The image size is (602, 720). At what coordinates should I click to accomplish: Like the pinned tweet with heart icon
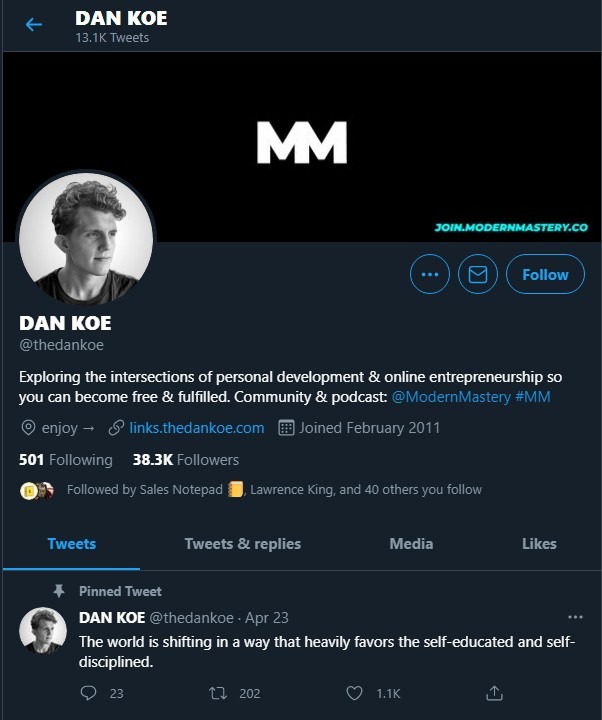353,692
